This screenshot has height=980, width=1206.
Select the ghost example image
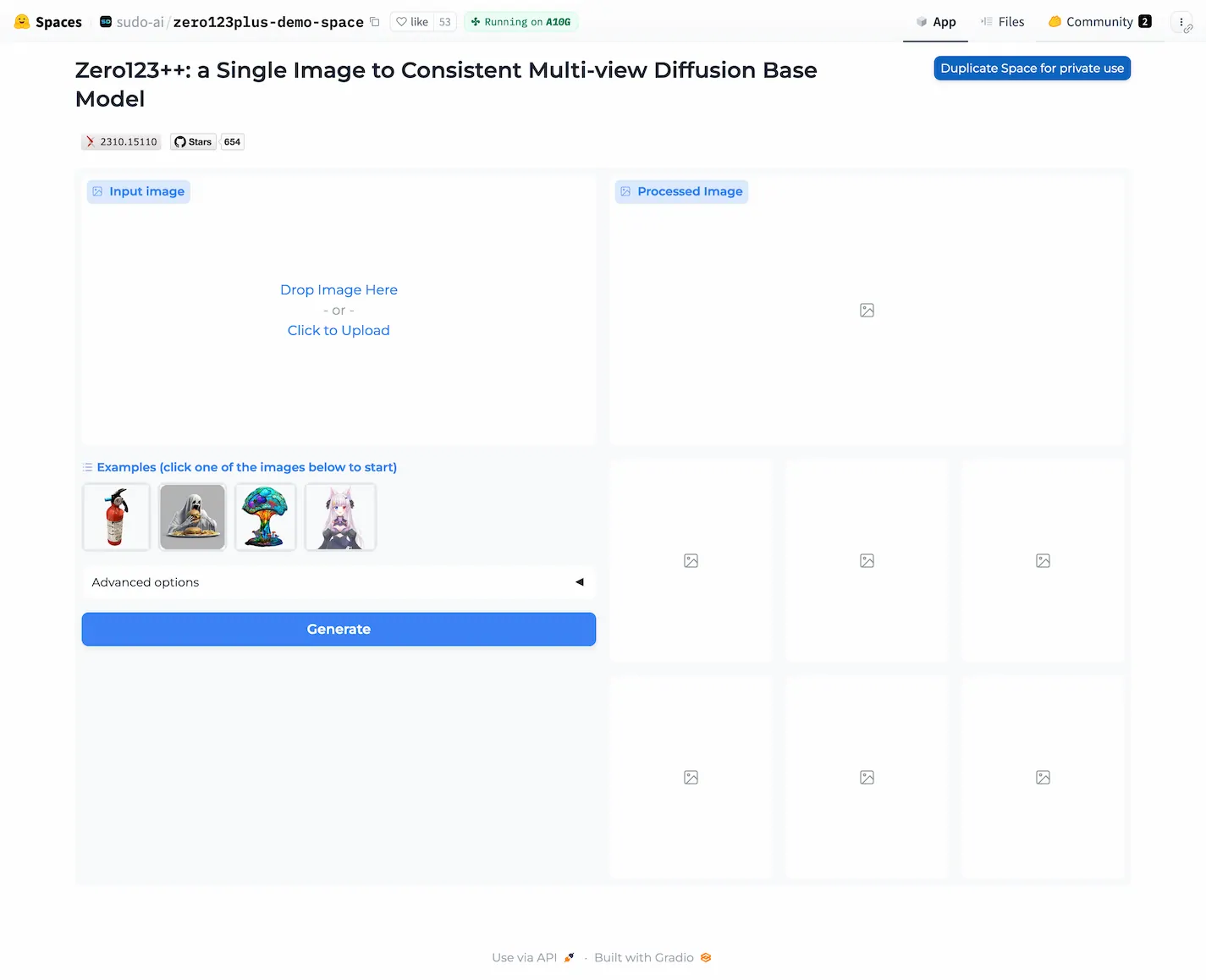[193, 517]
